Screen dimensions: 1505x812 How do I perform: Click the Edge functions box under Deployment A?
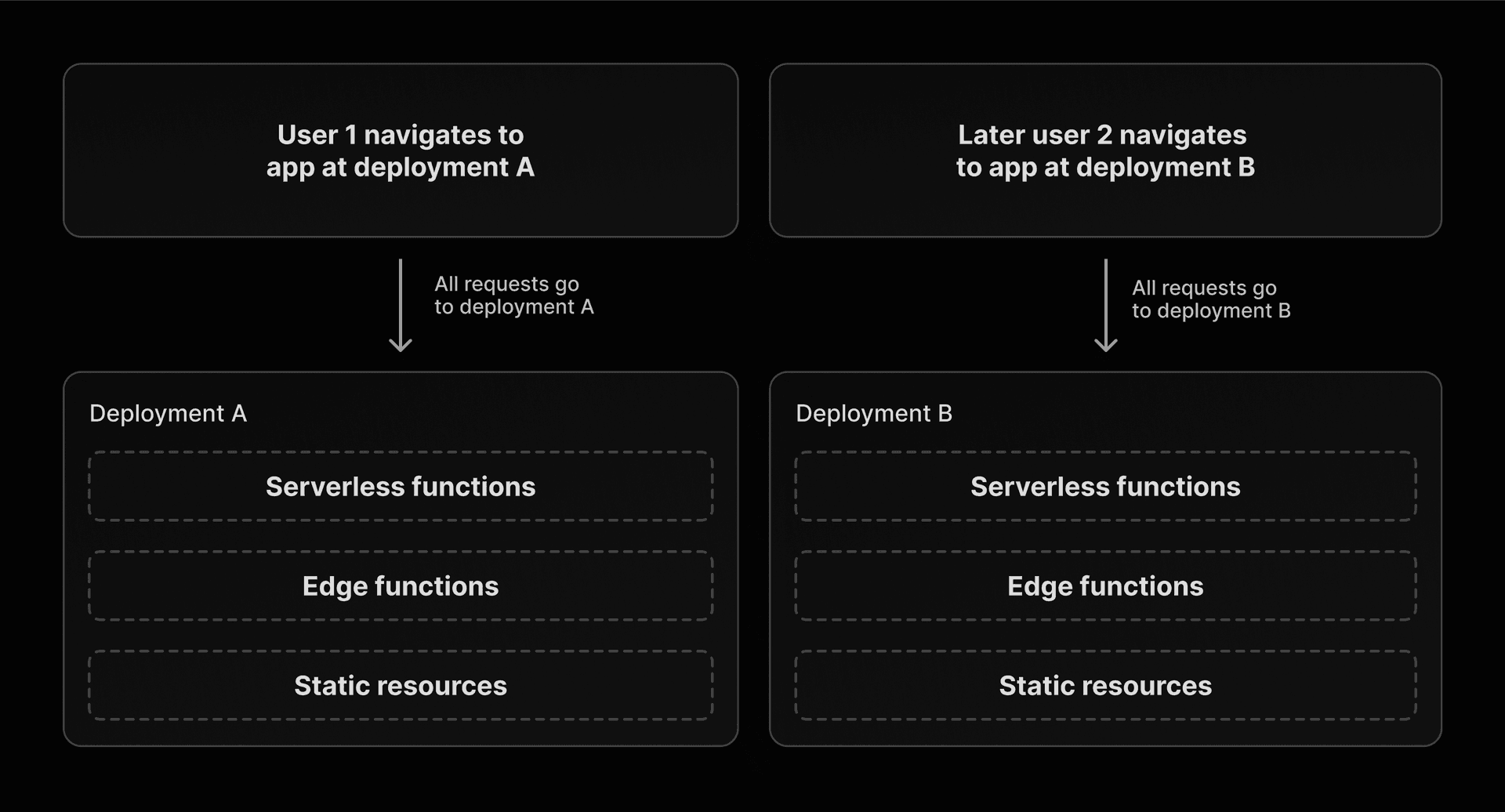tap(401, 585)
